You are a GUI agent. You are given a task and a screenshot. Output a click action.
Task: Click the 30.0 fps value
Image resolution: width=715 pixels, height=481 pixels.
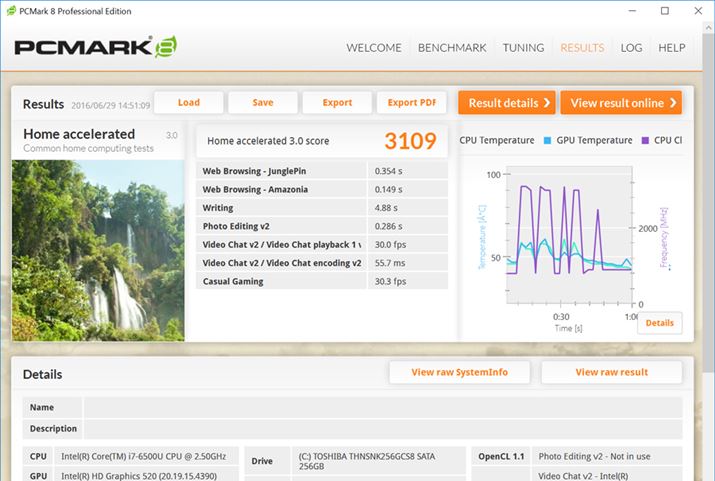390,244
